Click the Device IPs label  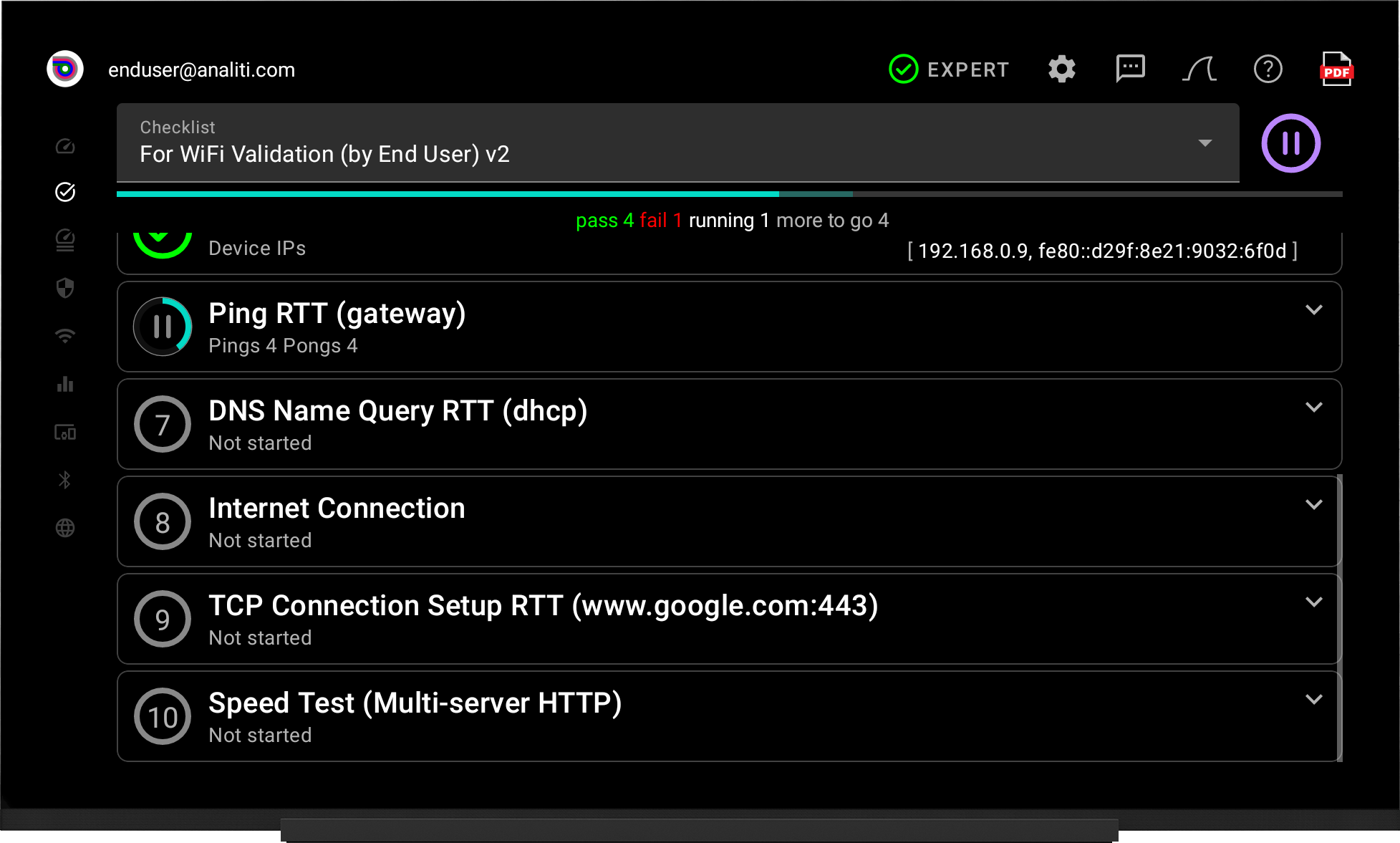click(x=257, y=249)
